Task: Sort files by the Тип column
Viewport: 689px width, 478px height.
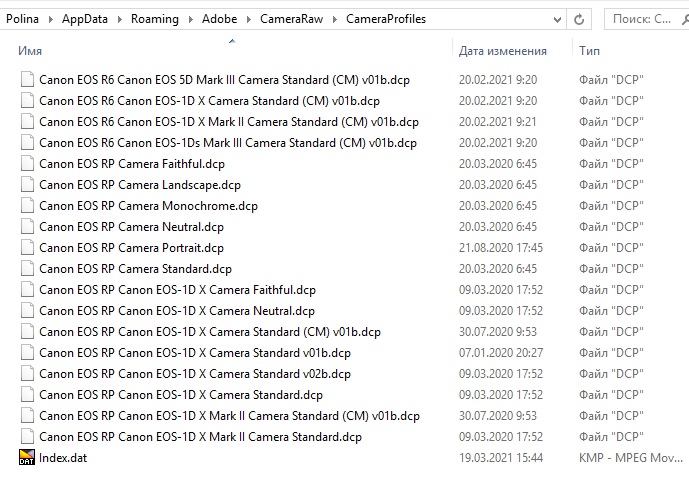Action: tap(589, 51)
